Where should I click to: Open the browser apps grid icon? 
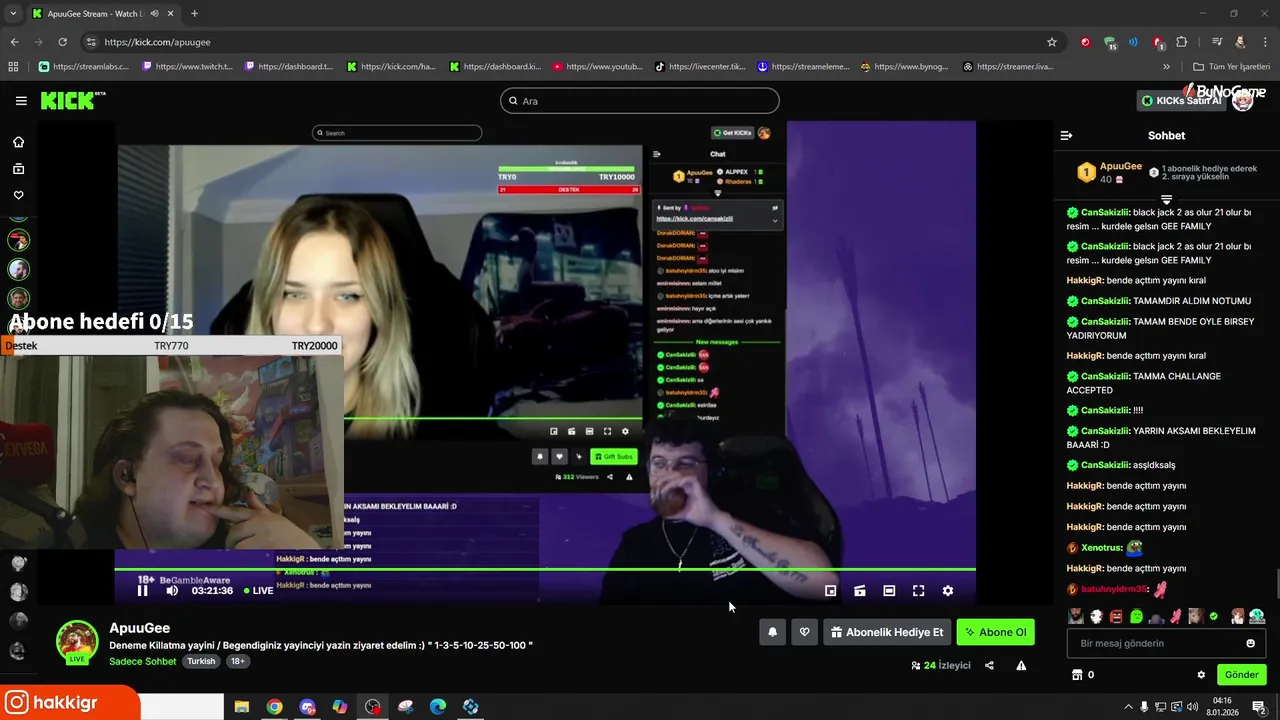(x=13, y=67)
